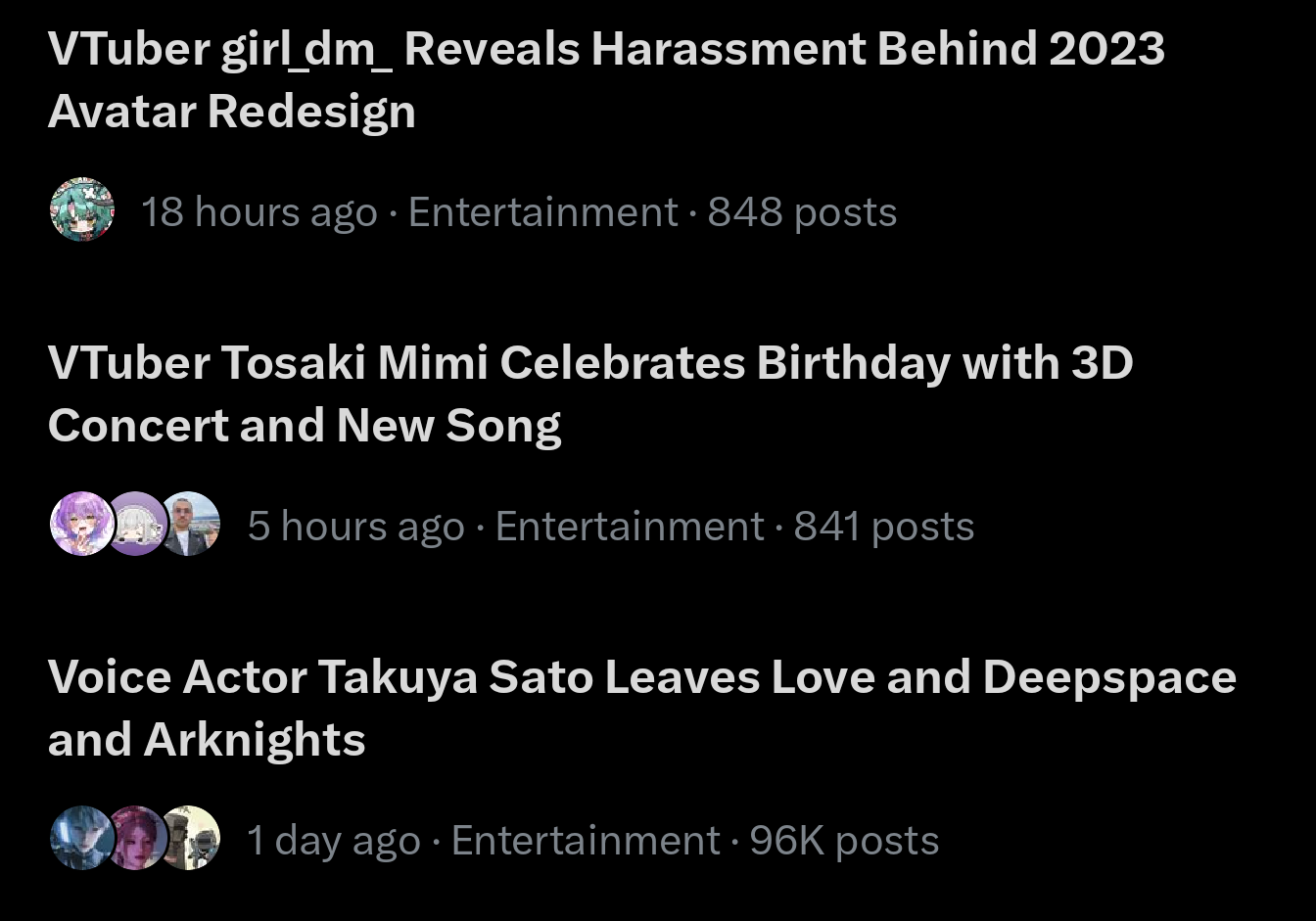The image size is (1316, 921).
Task: Click the man's photo avatar beside 5 hours ago
Action: (x=189, y=525)
